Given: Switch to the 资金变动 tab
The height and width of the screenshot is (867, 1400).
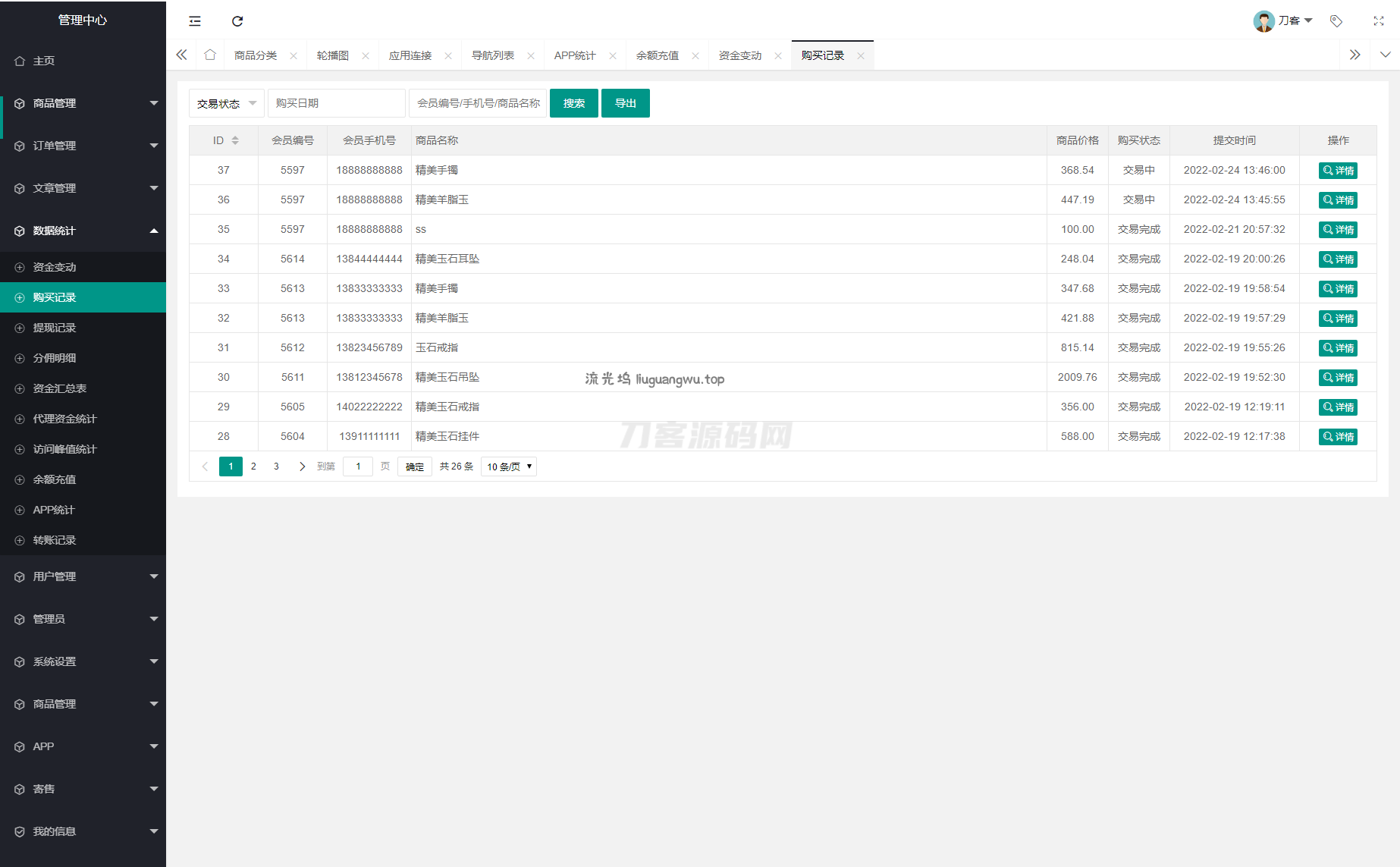Looking at the screenshot, I should tap(739, 55).
